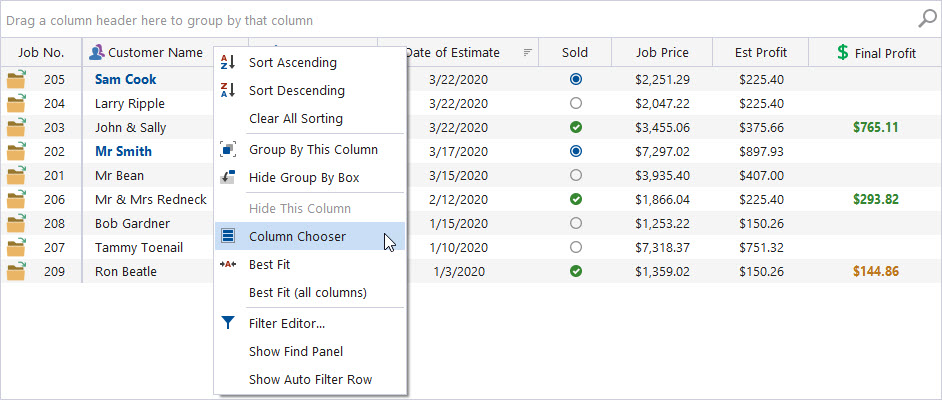Screen dimensions: 942x400
Task: Click the $293.82 final profit value
Action: point(875,199)
